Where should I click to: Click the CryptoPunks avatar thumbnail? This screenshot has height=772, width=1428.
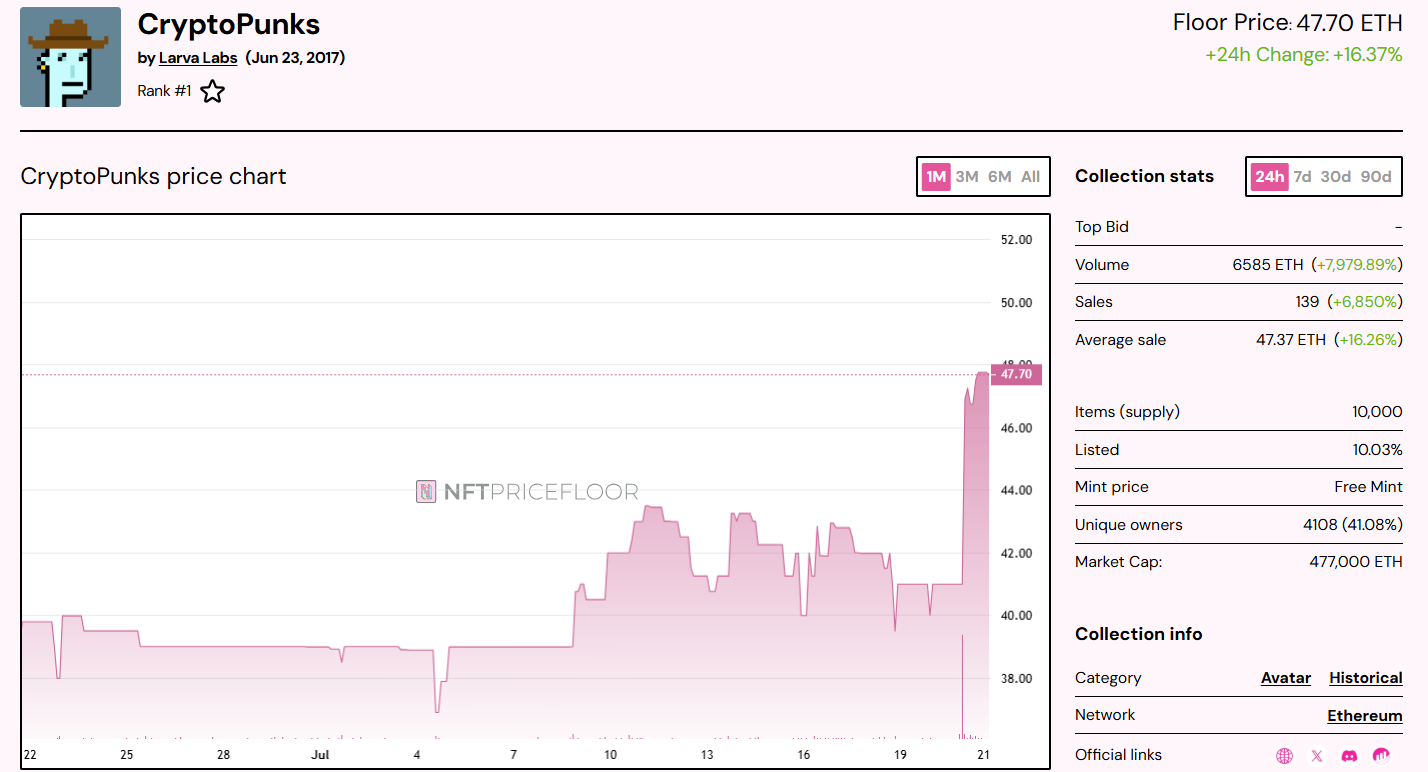coord(70,57)
